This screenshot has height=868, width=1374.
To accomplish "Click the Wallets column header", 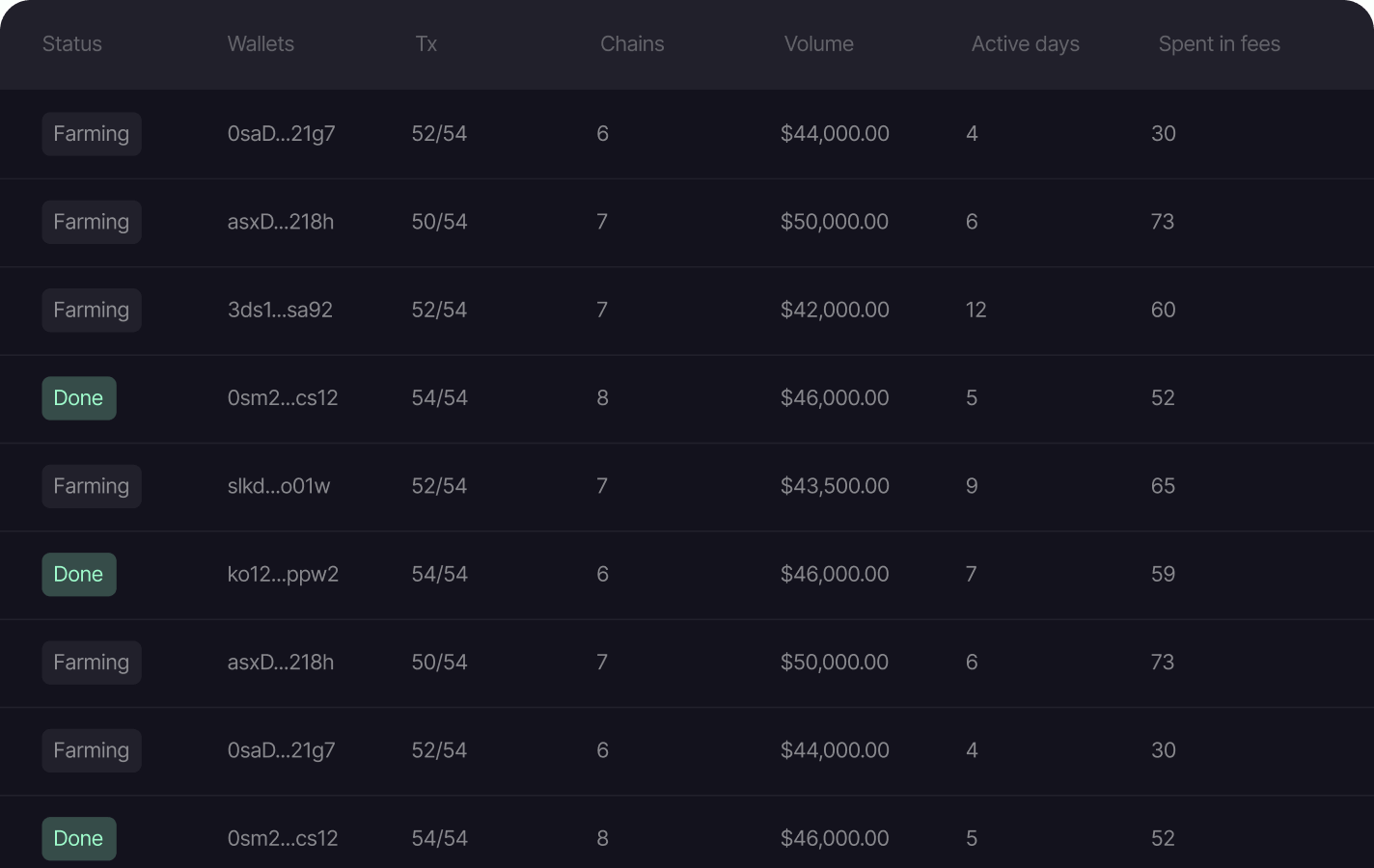I will 261,44.
